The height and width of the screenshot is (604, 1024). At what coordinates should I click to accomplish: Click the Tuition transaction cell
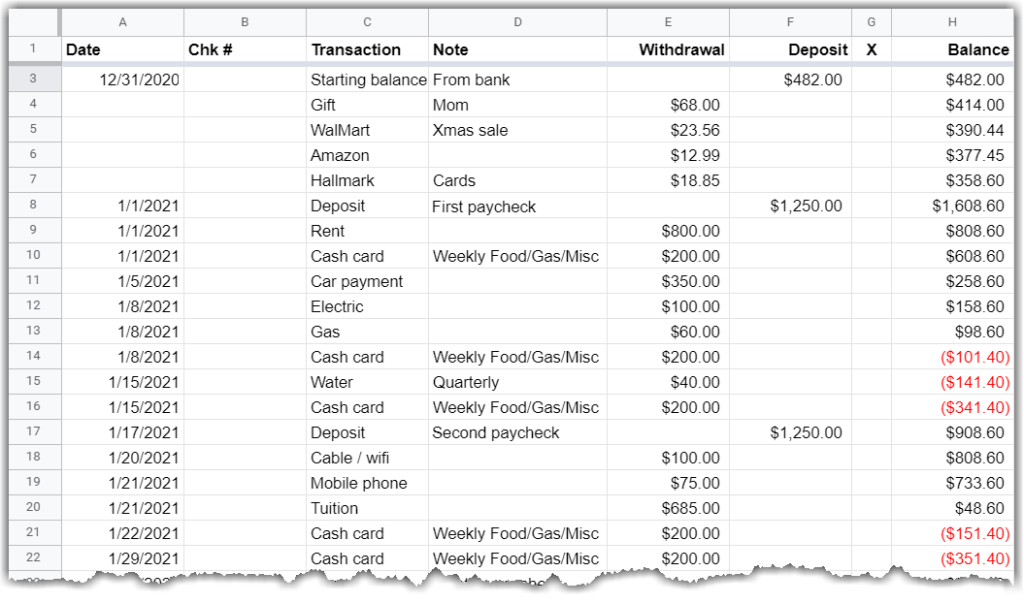[x=367, y=508]
